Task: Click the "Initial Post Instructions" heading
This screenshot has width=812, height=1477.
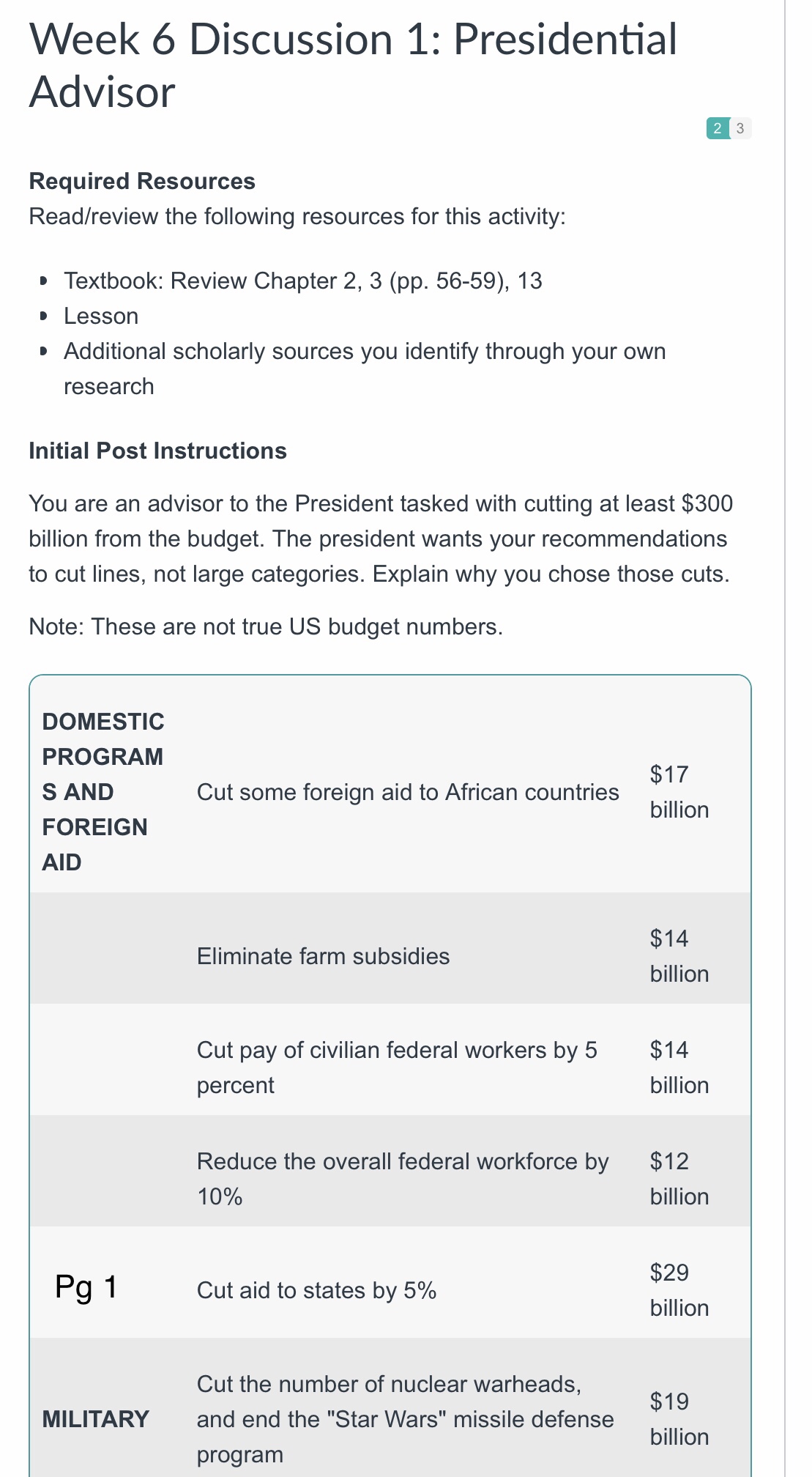Action: (x=157, y=451)
